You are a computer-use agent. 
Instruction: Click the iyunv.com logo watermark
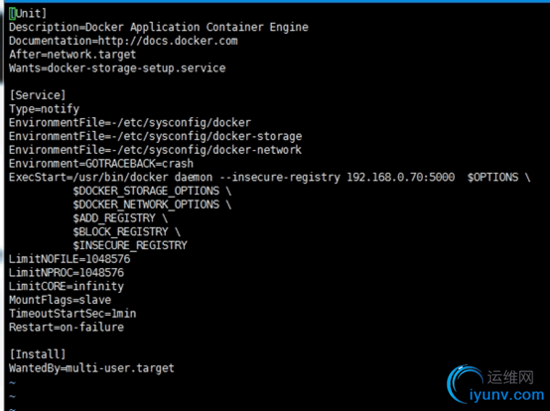point(496,385)
